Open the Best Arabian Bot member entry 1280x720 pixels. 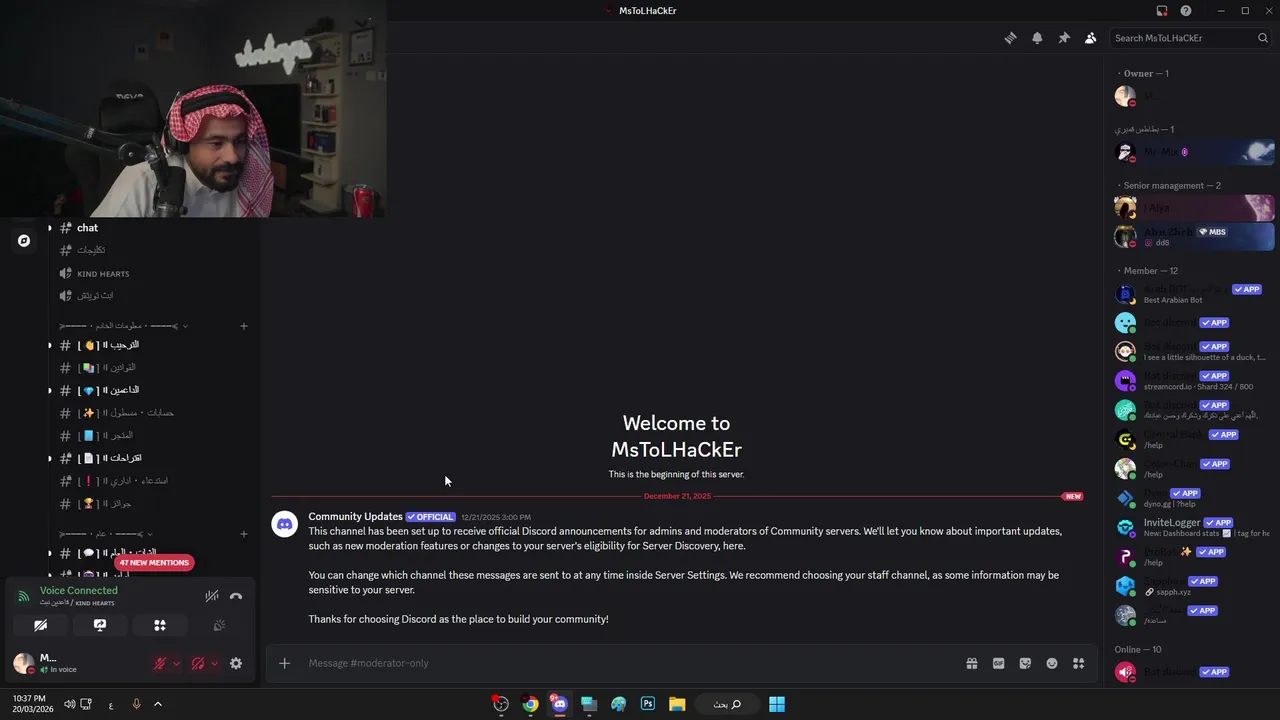tap(1193, 294)
